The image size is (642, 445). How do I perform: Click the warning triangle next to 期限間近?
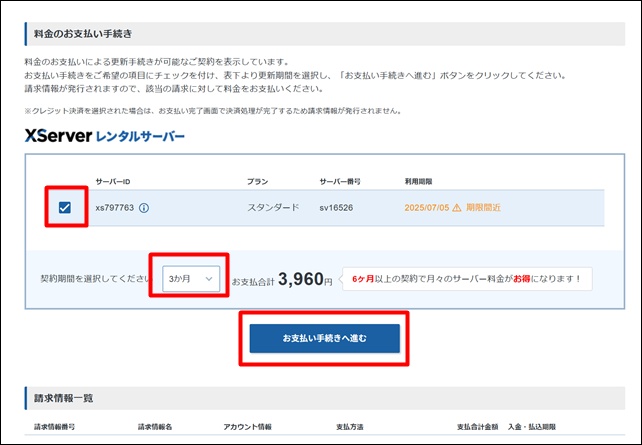[457, 208]
